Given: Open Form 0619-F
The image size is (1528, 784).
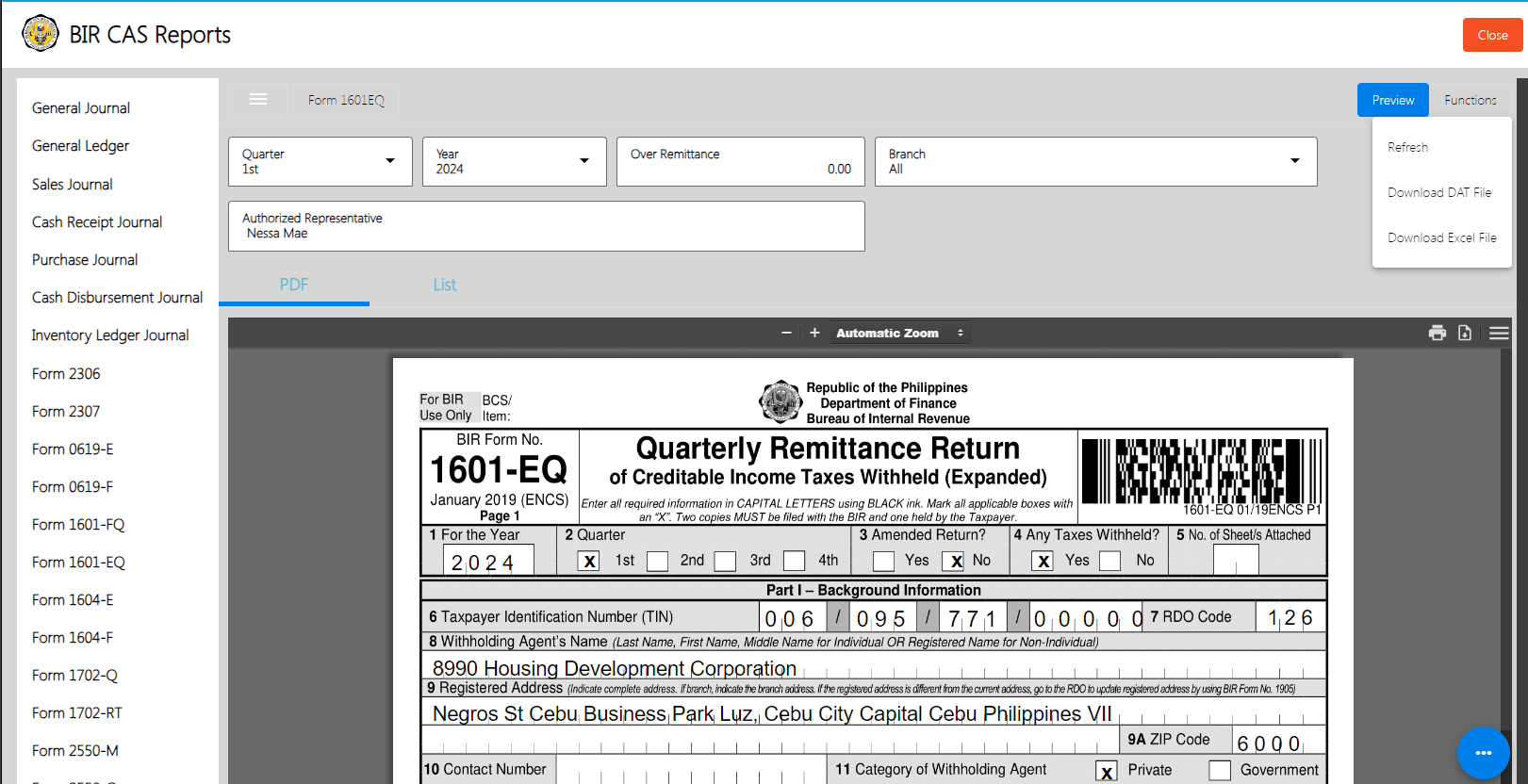Looking at the screenshot, I should pyautogui.click(x=73, y=487).
